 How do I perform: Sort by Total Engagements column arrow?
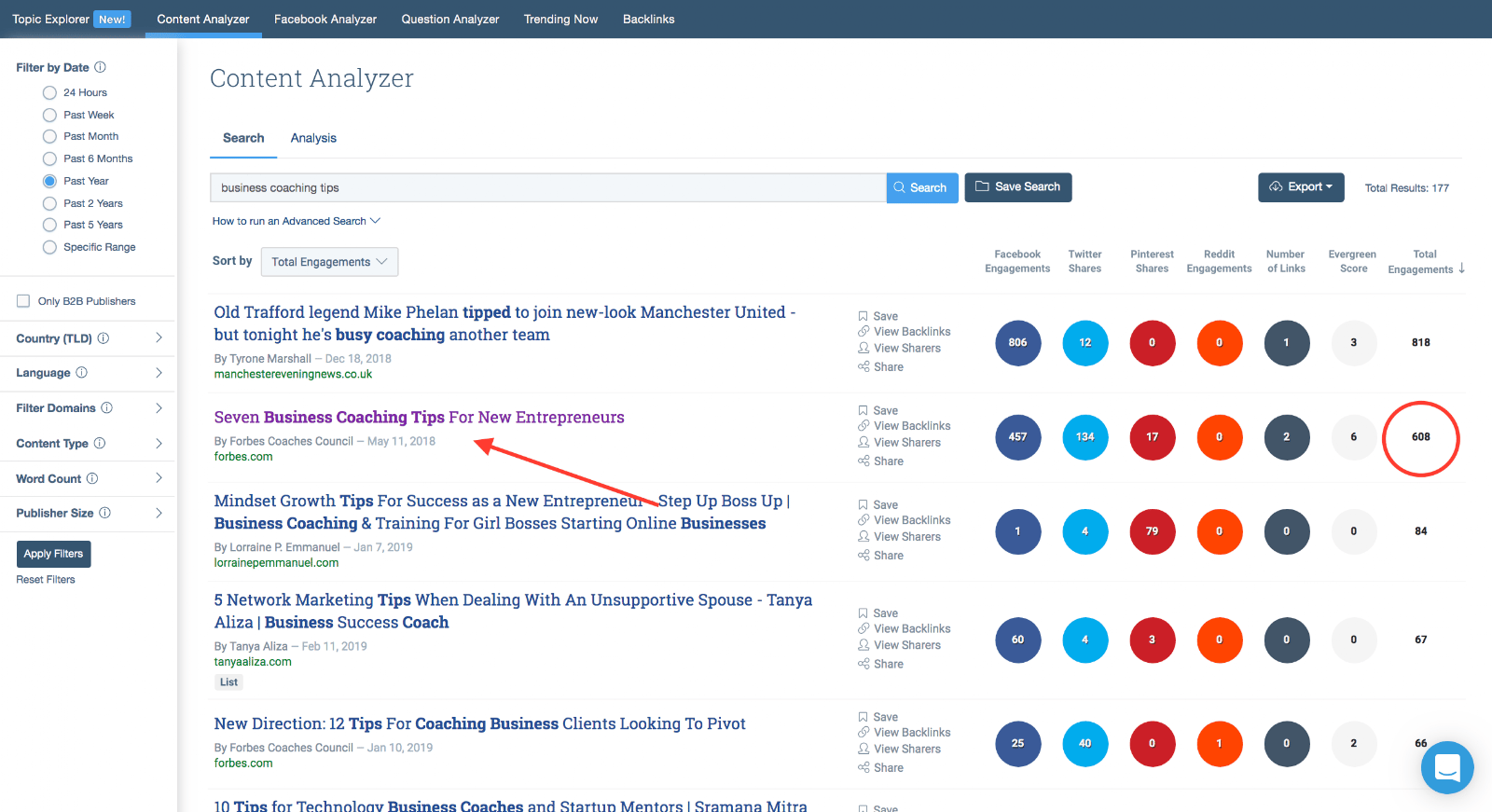[x=1461, y=268]
